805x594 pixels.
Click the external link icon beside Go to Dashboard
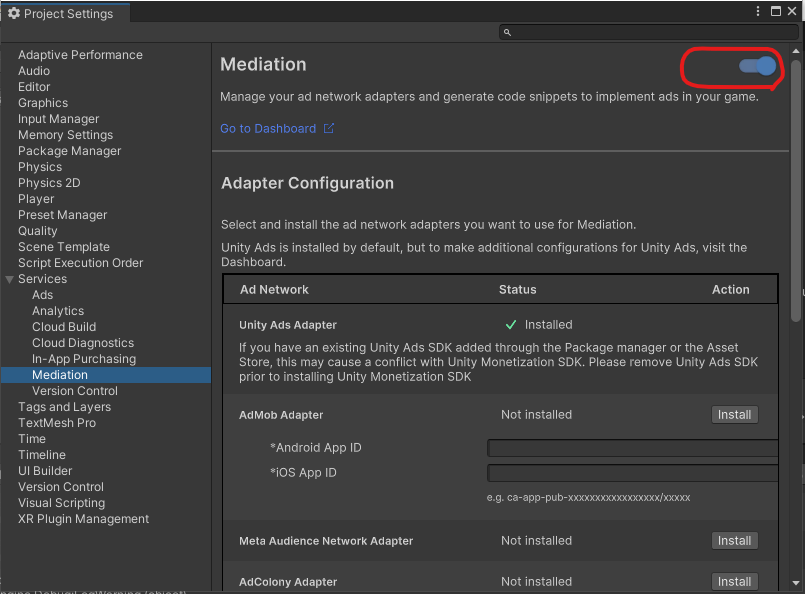point(329,128)
